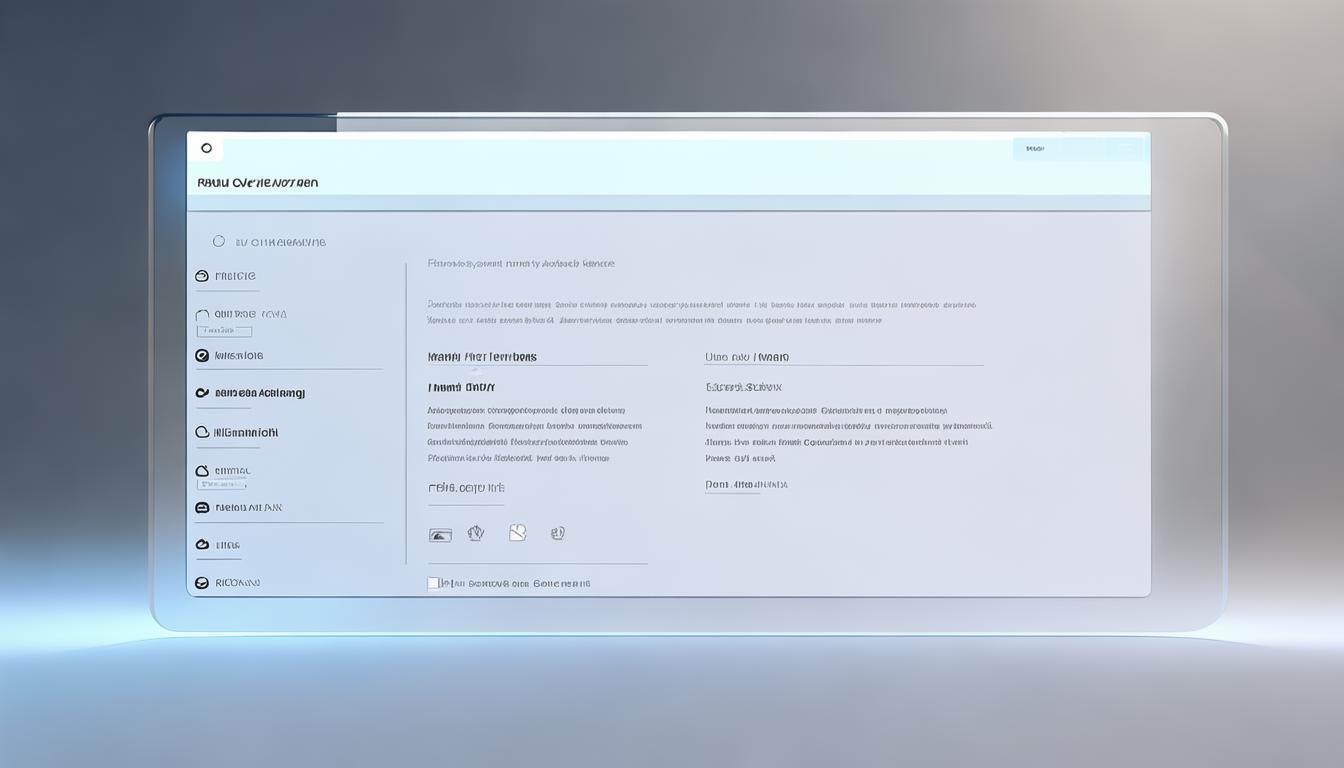
Task: Select the hand icon in the icon row
Action: click(476, 533)
